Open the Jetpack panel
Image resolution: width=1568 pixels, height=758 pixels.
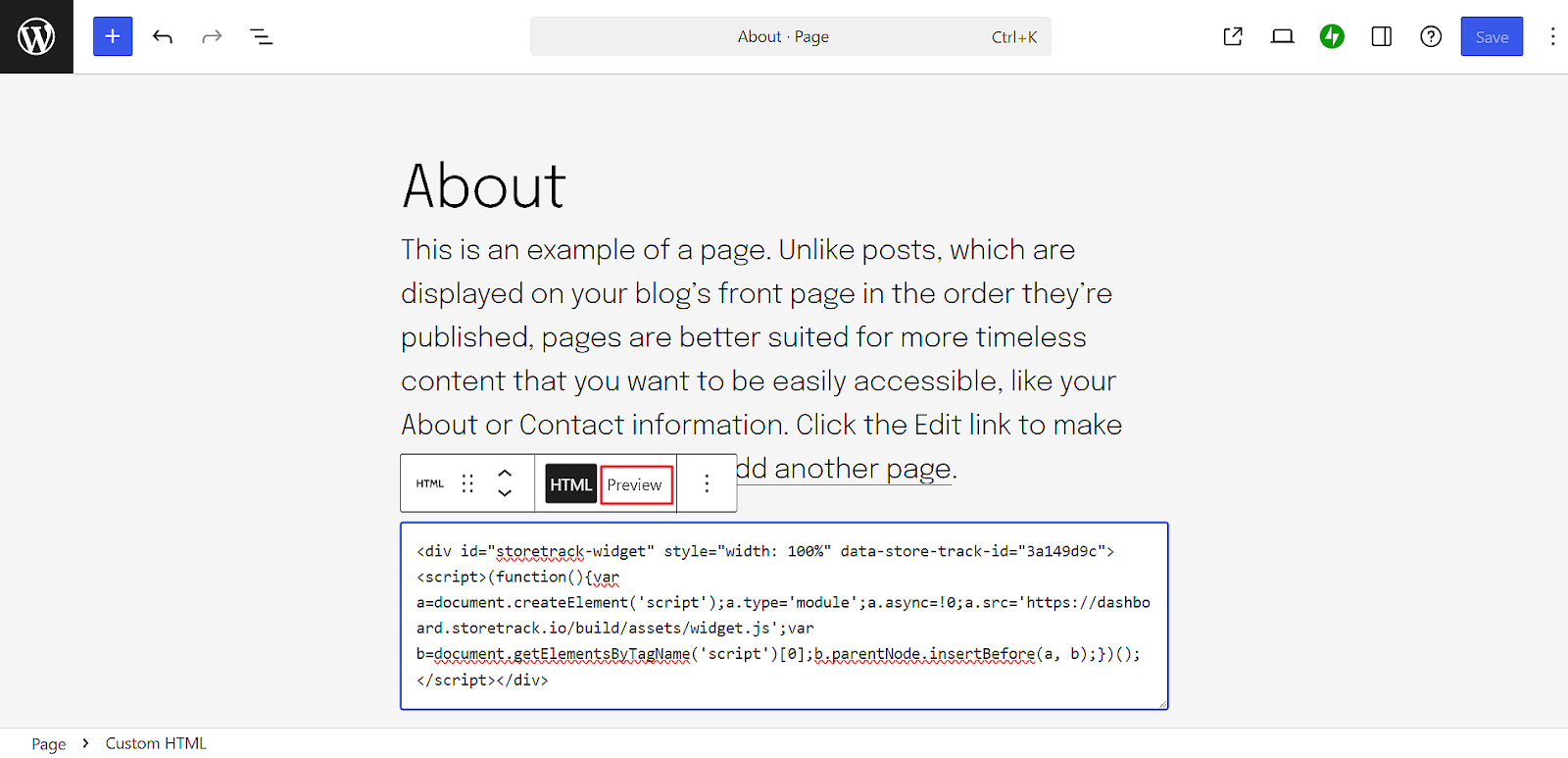(1332, 36)
